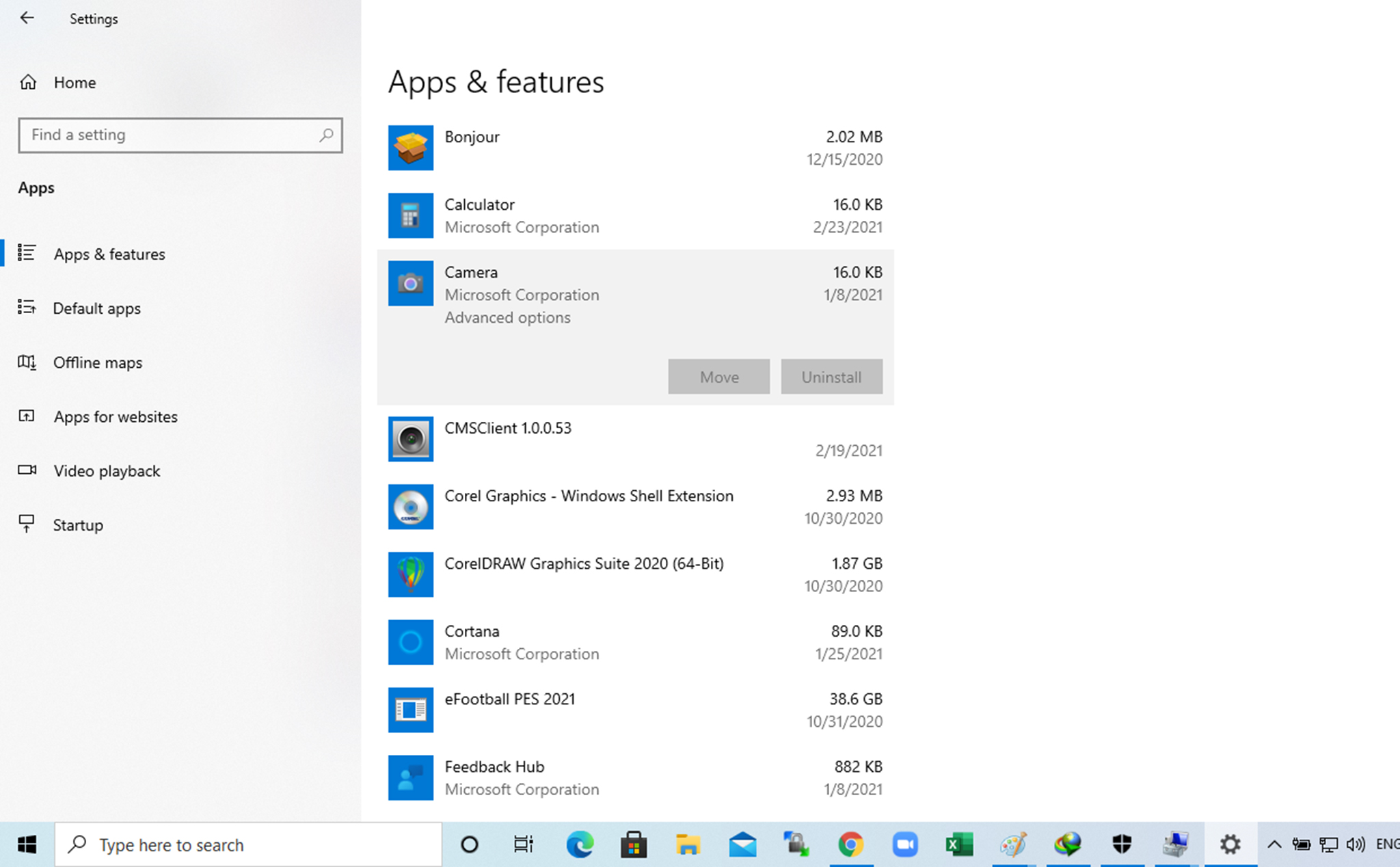
Task: Expand the eFootball PES 2021 entry
Action: click(634, 710)
